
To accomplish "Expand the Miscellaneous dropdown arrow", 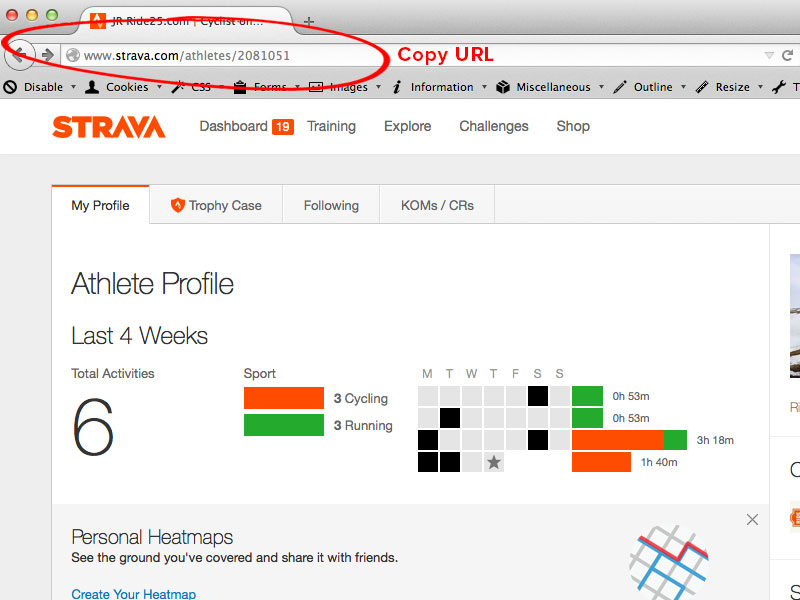I will coord(601,87).
